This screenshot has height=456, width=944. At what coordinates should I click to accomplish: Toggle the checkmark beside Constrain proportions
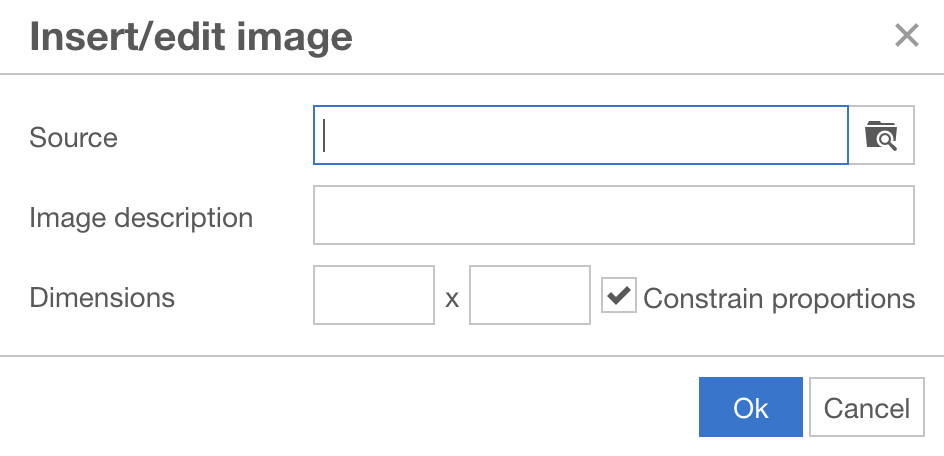coord(619,295)
